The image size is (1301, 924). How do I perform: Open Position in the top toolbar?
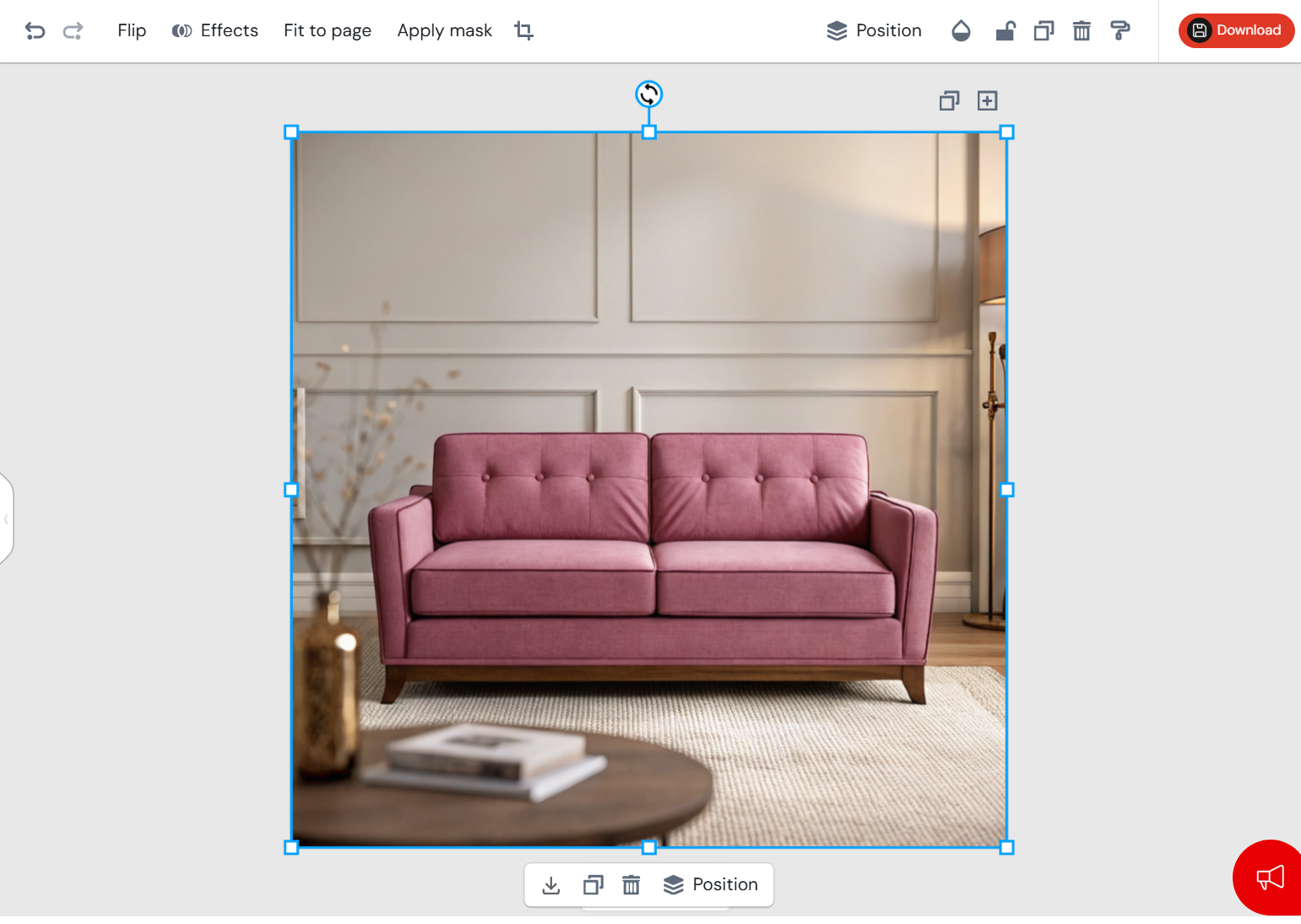875,30
